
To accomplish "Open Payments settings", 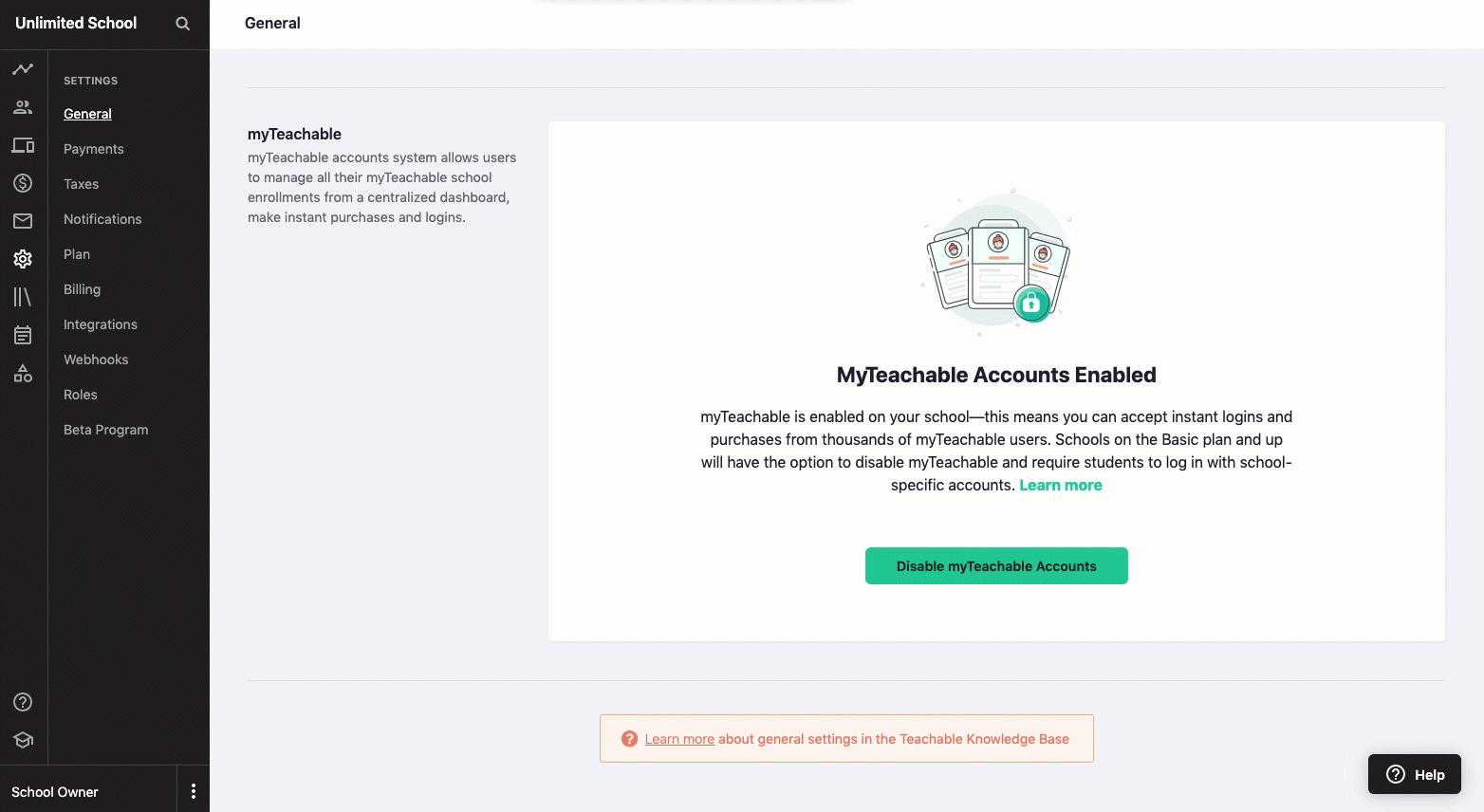I will click(x=93, y=149).
